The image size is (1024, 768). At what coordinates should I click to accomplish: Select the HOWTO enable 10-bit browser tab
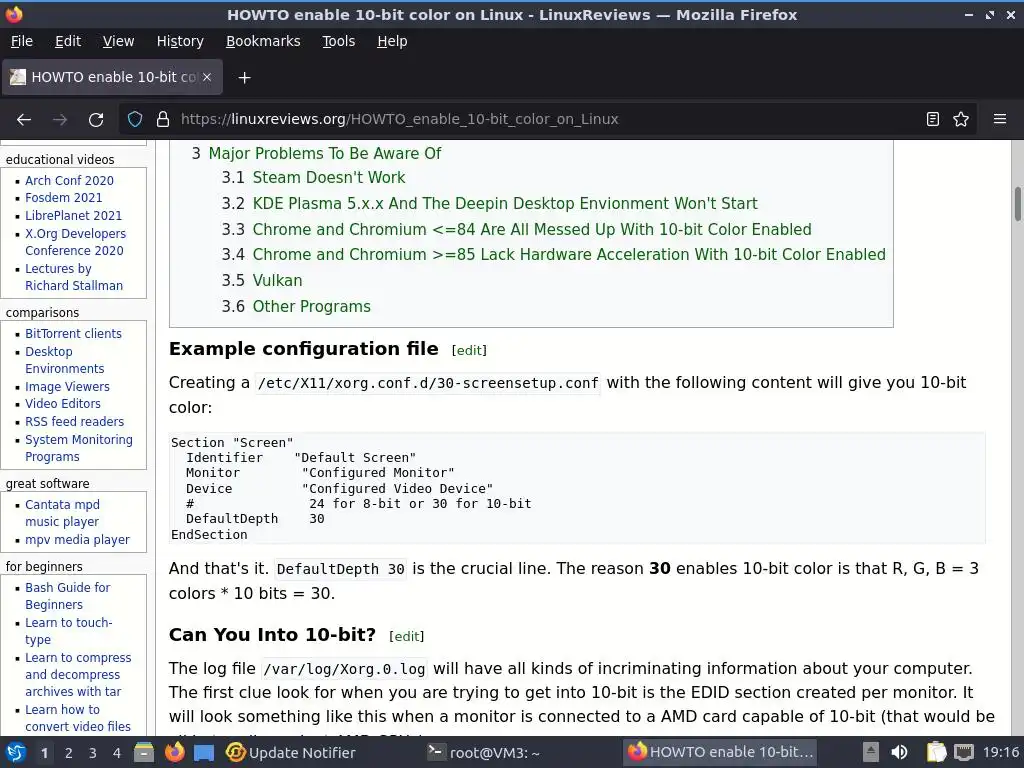point(112,77)
